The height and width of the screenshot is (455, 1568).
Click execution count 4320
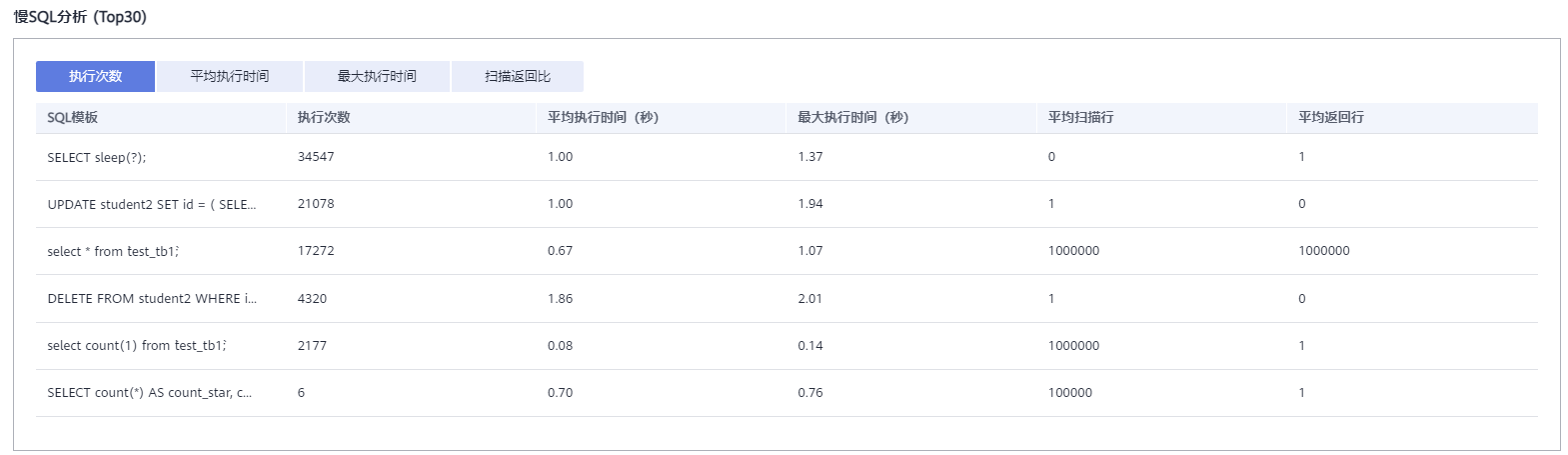[x=312, y=298]
